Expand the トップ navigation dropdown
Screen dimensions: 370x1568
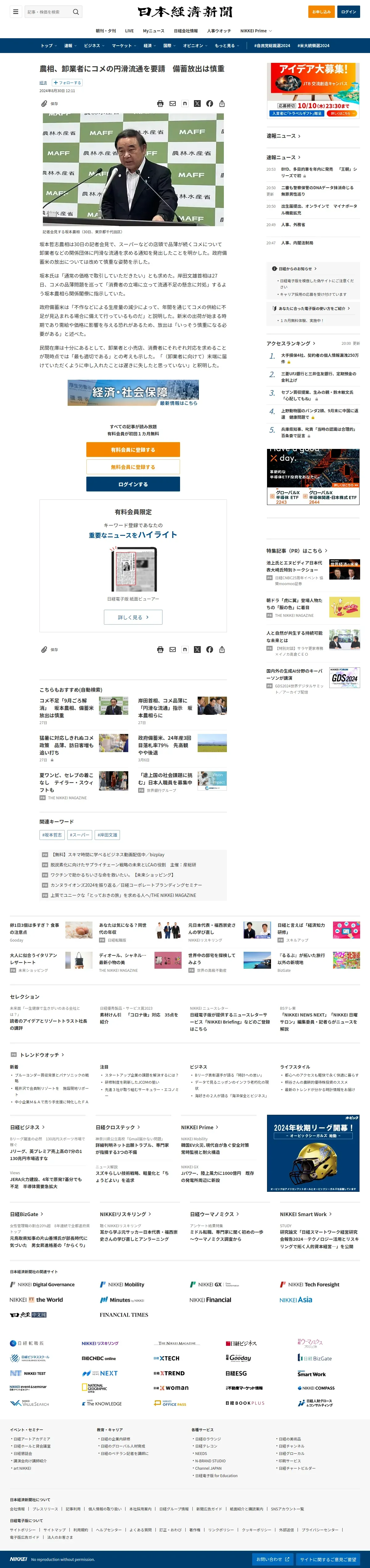click(49, 46)
